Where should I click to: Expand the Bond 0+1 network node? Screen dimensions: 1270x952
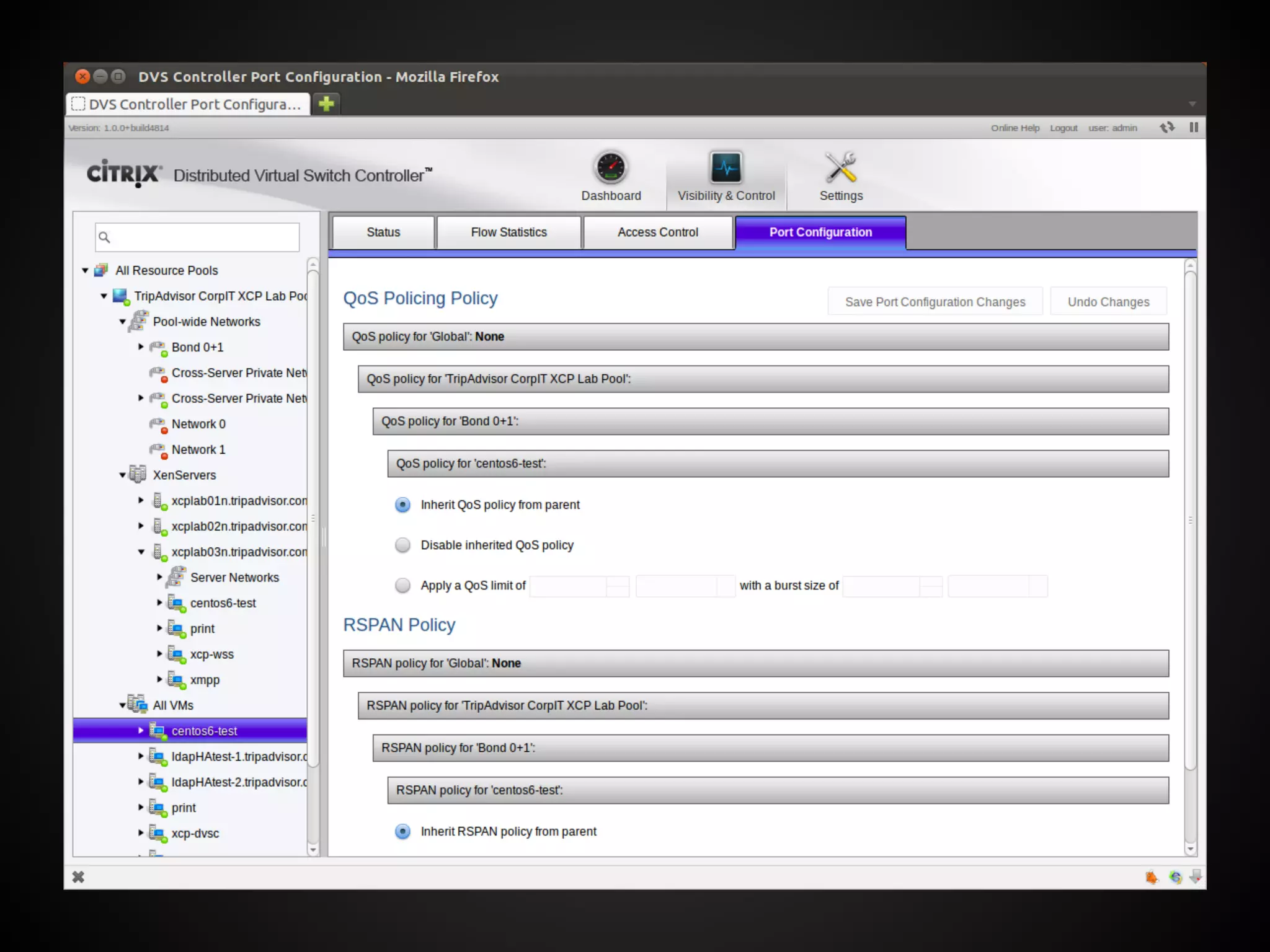[x=141, y=347]
